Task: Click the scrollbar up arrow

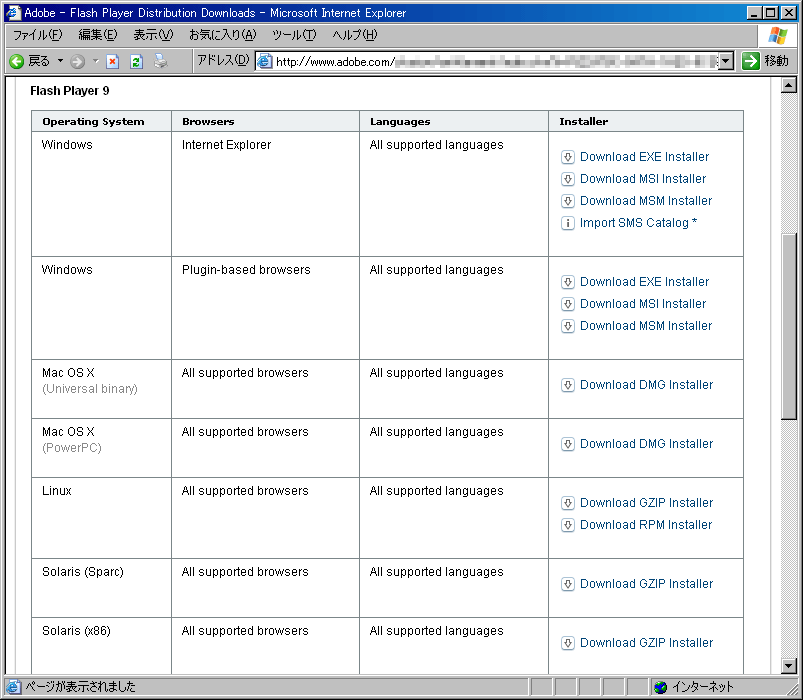Action: click(789, 85)
